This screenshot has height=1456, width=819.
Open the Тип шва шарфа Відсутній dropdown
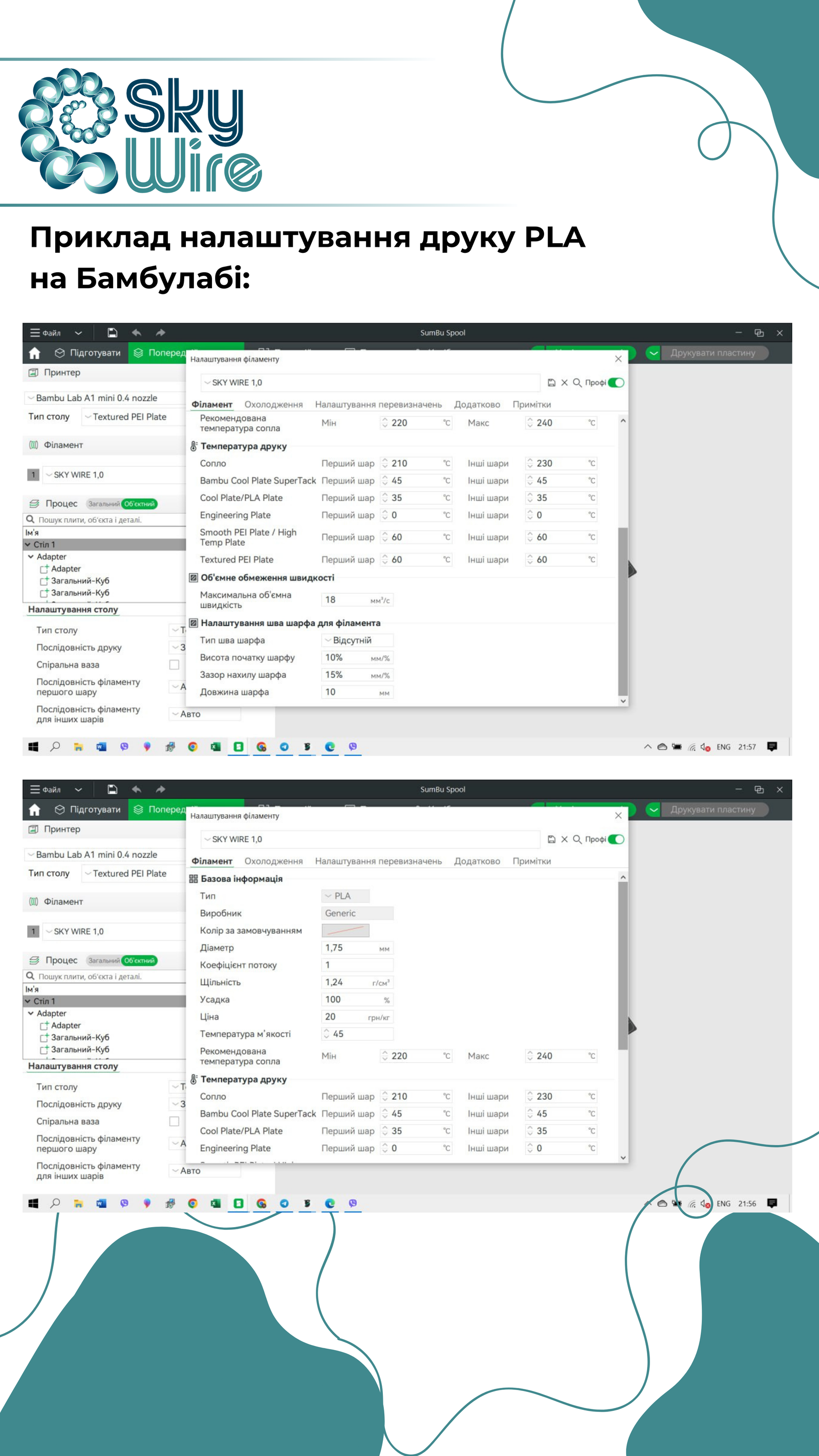point(357,640)
